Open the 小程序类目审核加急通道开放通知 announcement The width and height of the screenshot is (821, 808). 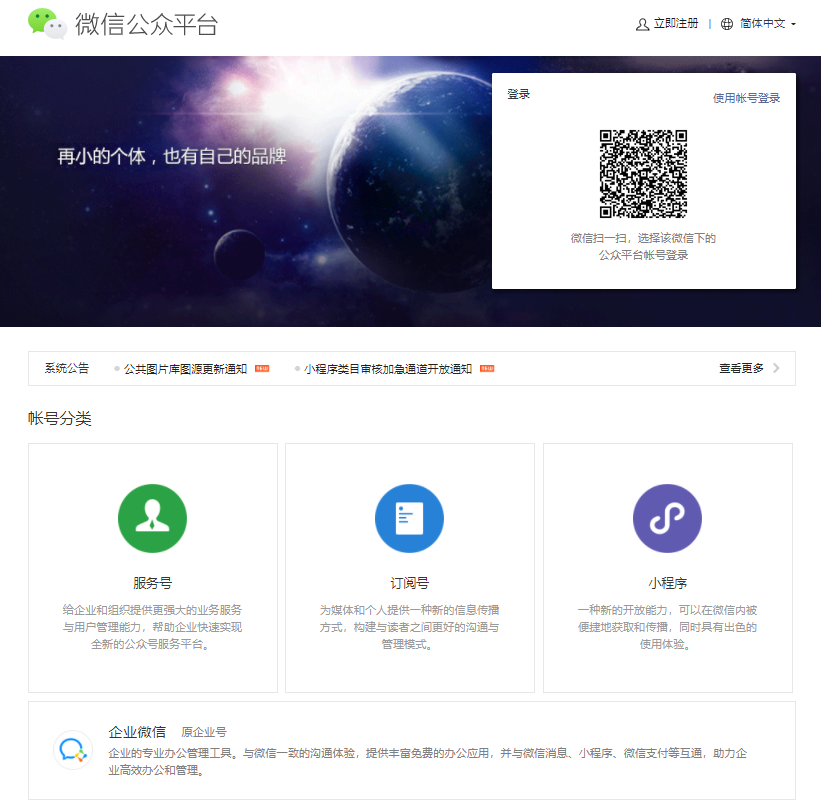(x=388, y=369)
